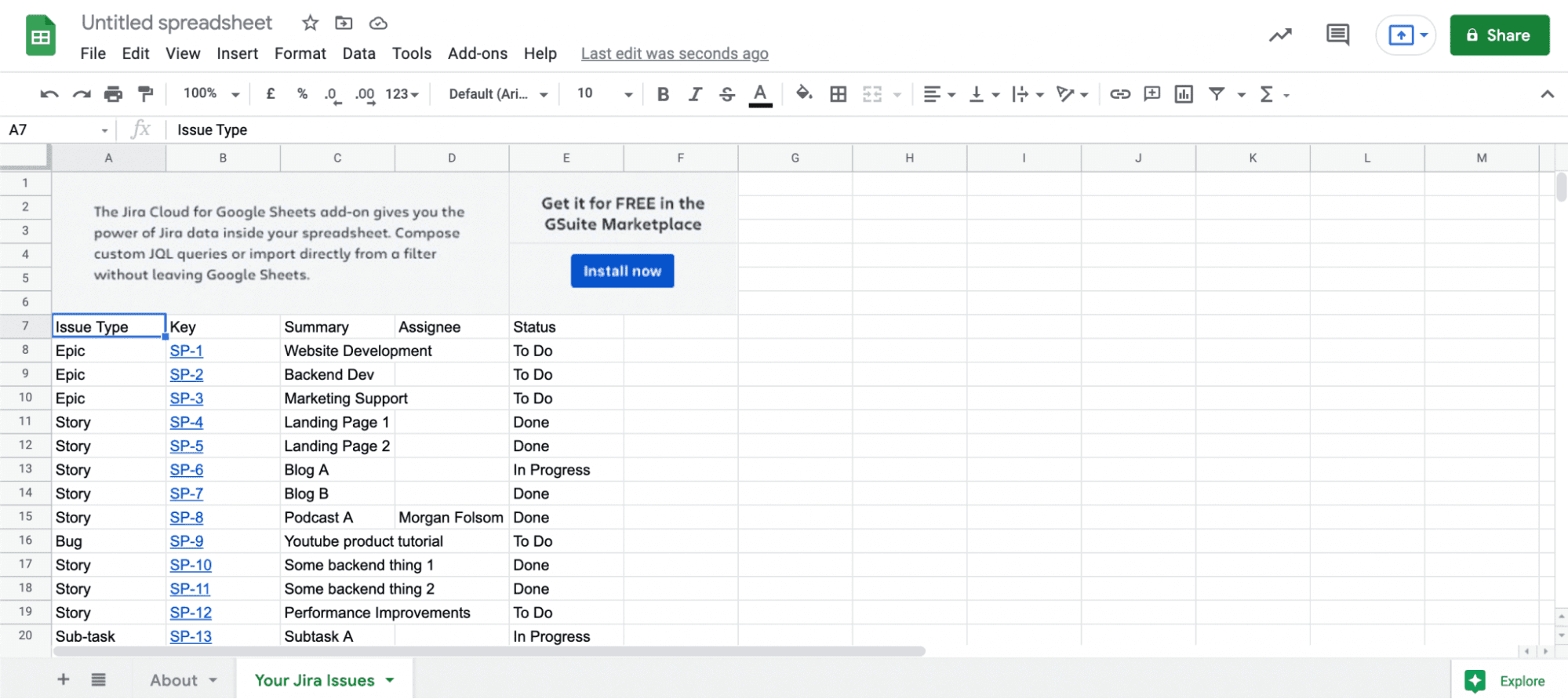Open the SP-8 issue link

pyautogui.click(x=186, y=518)
